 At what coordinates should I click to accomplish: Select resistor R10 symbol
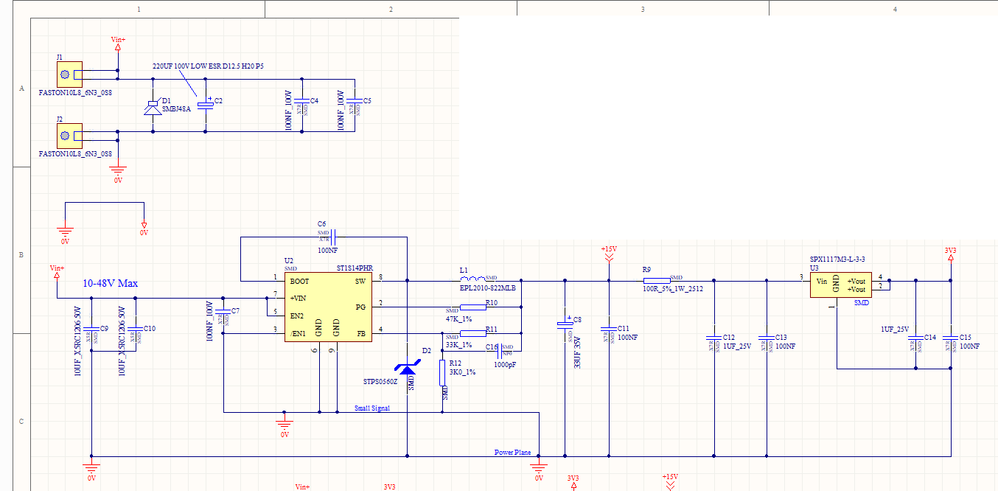coord(474,306)
